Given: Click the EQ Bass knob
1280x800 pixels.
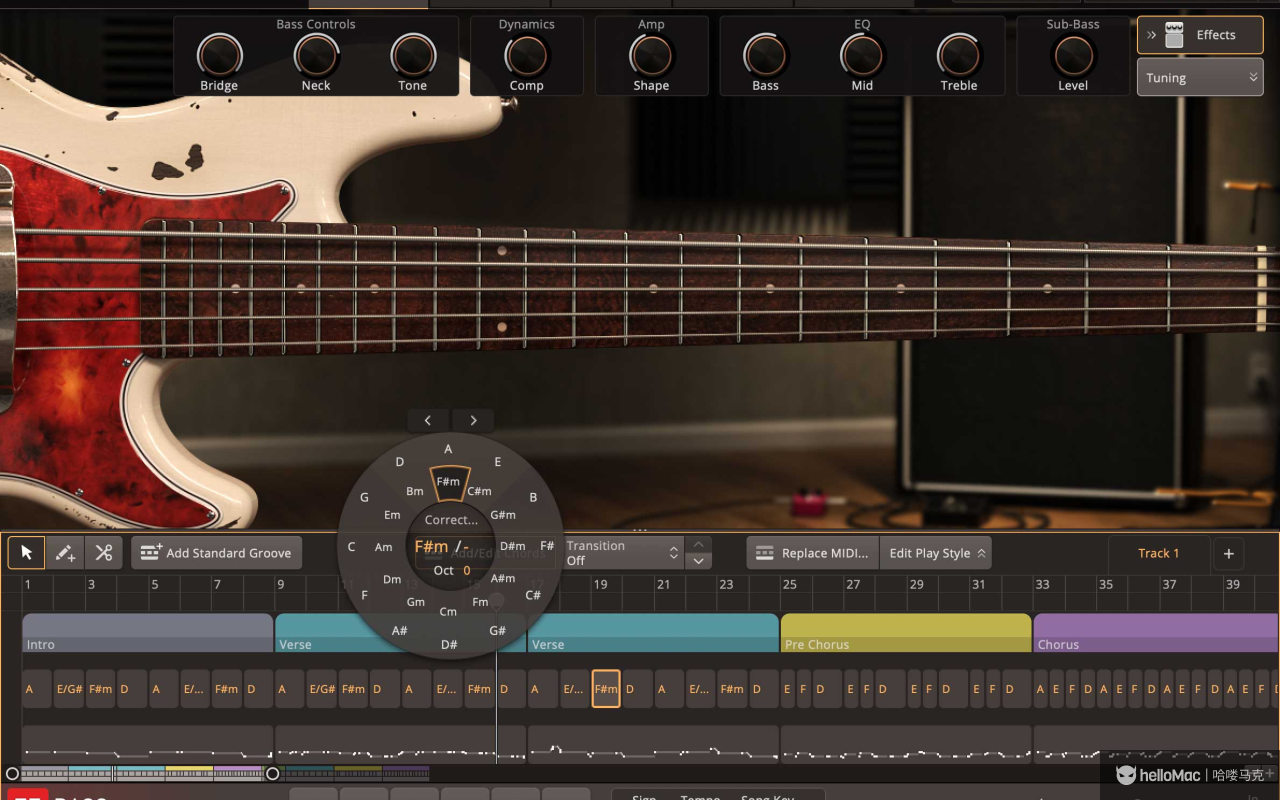Looking at the screenshot, I should pyautogui.click(x=765, y=55).
